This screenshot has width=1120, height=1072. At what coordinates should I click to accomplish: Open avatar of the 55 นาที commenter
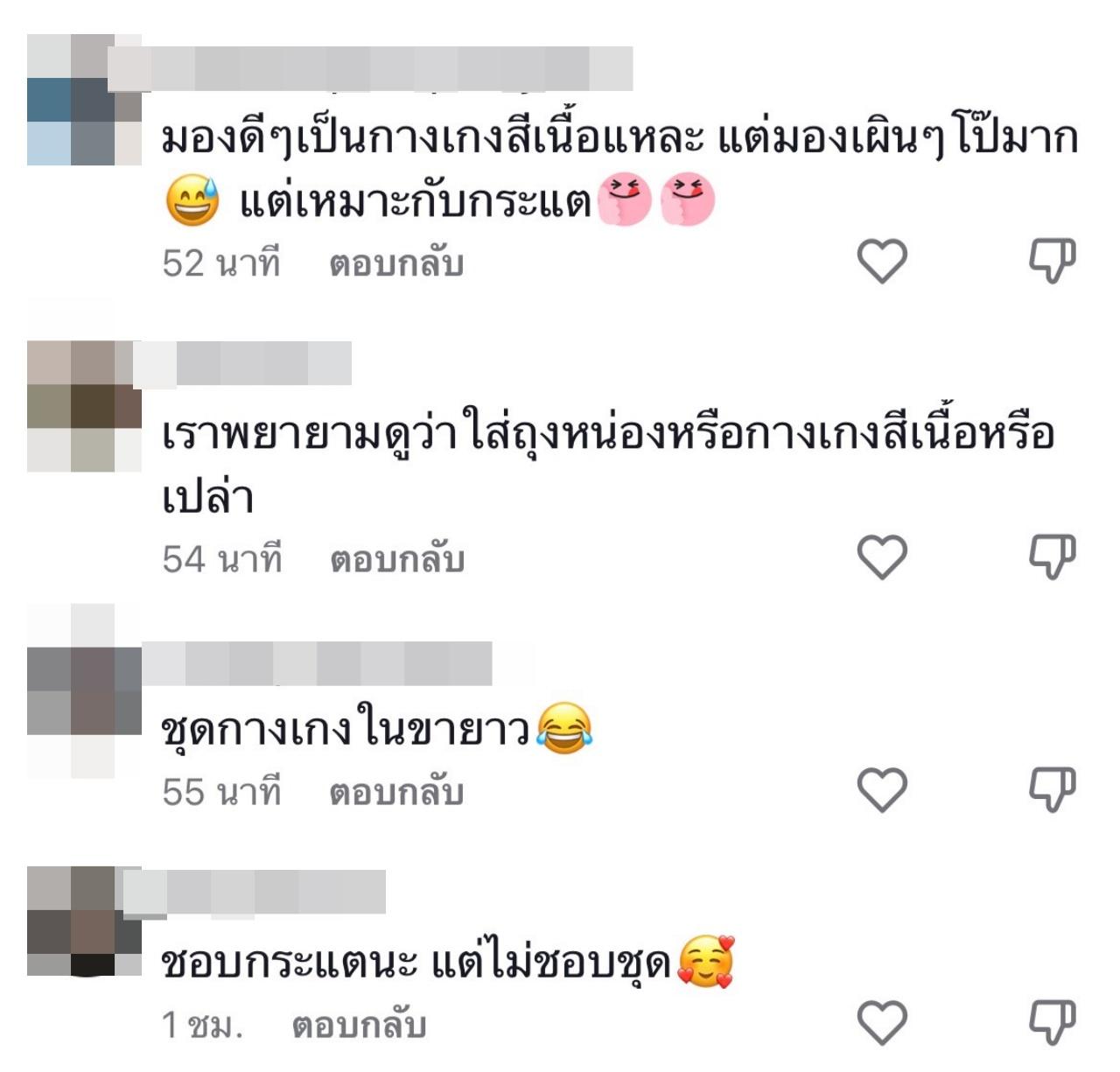84,691
